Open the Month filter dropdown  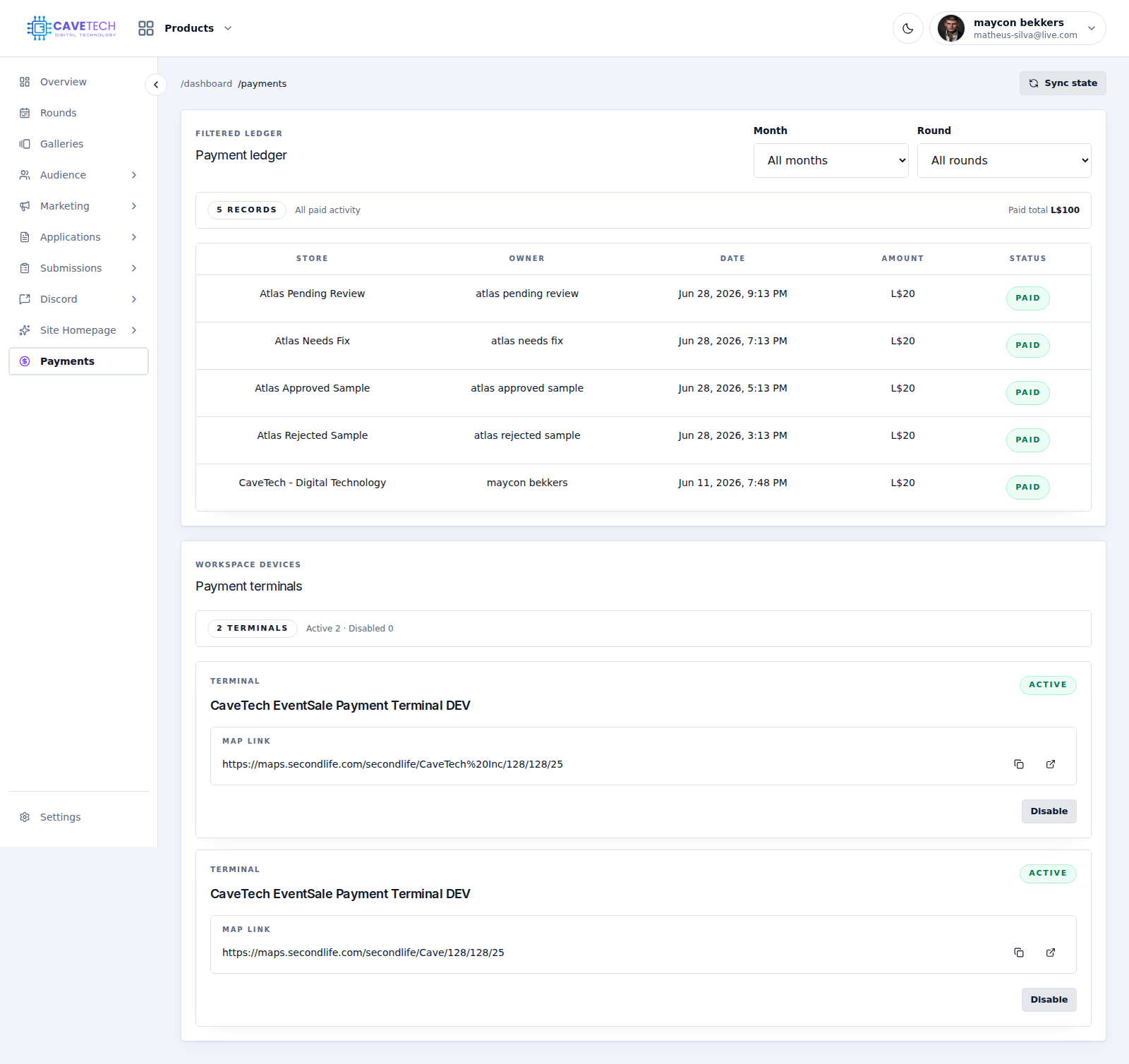[831, 161]
